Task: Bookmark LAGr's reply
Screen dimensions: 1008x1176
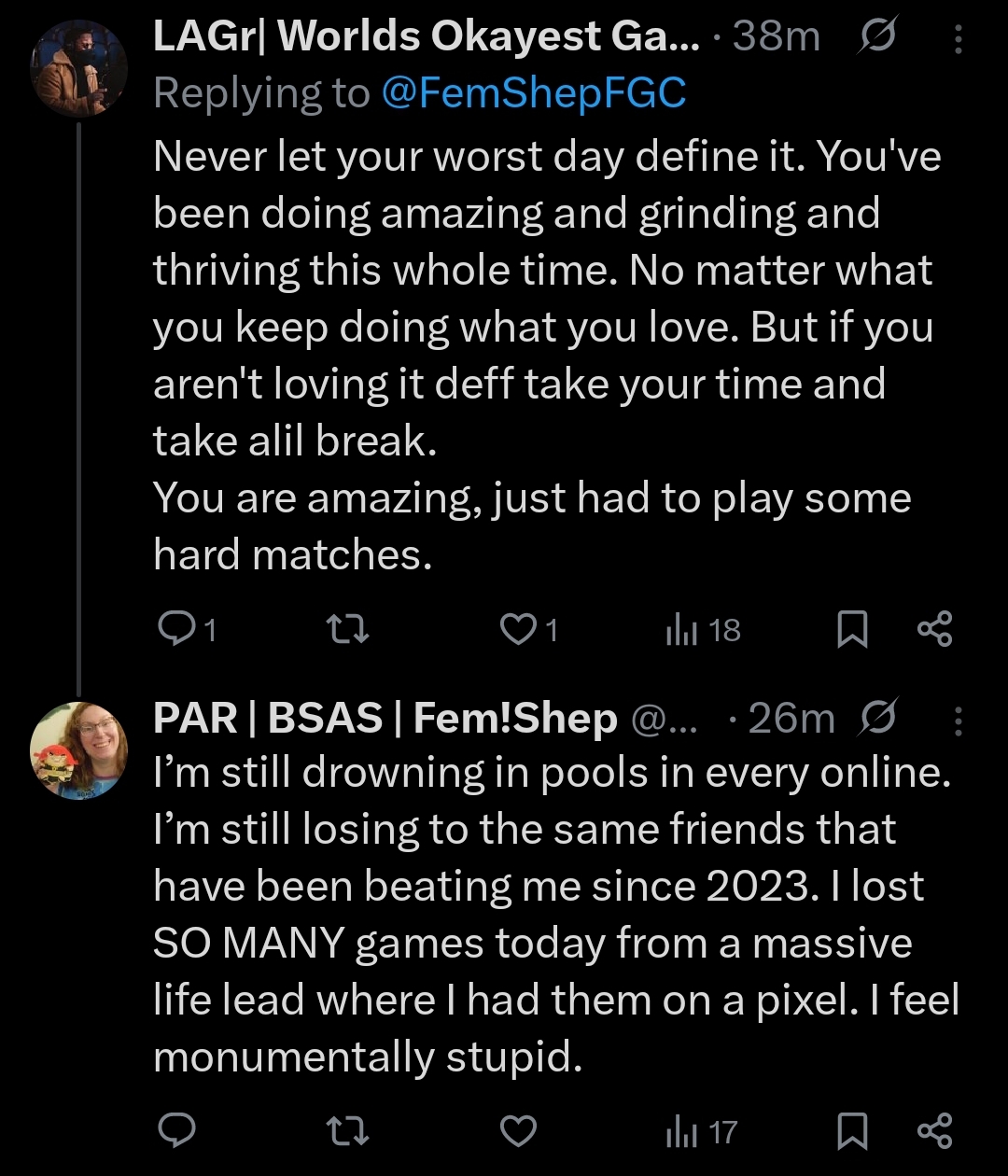Action: coord(851,631)
